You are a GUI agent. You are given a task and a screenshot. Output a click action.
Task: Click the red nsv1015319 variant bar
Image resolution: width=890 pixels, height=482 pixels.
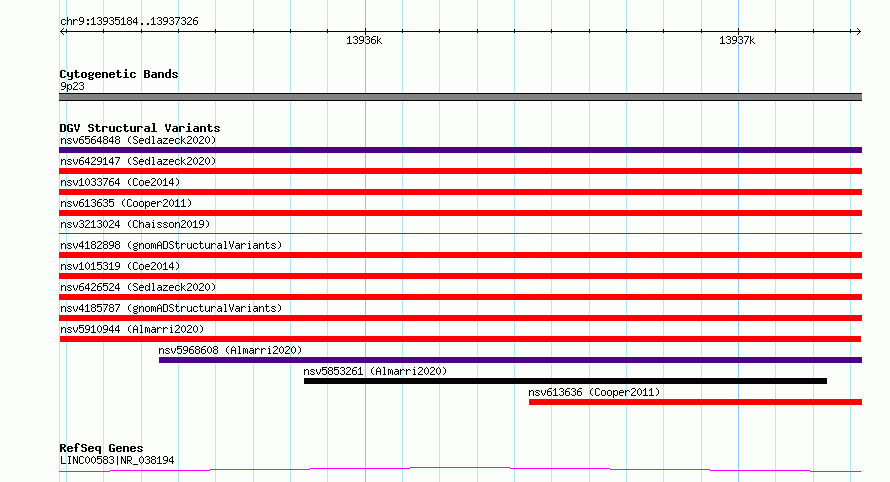460,276
